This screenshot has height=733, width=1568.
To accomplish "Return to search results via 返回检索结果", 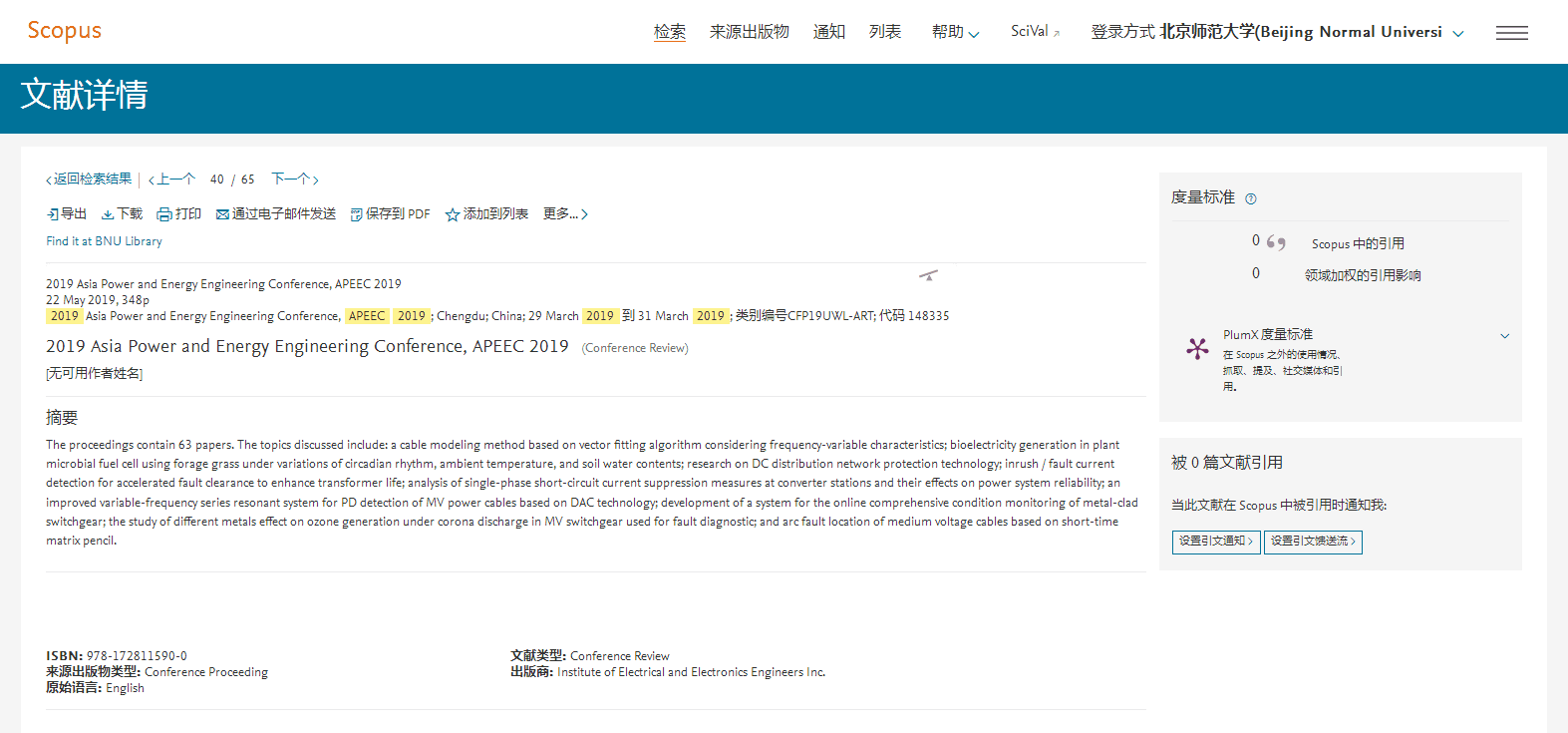I will 89,180.
